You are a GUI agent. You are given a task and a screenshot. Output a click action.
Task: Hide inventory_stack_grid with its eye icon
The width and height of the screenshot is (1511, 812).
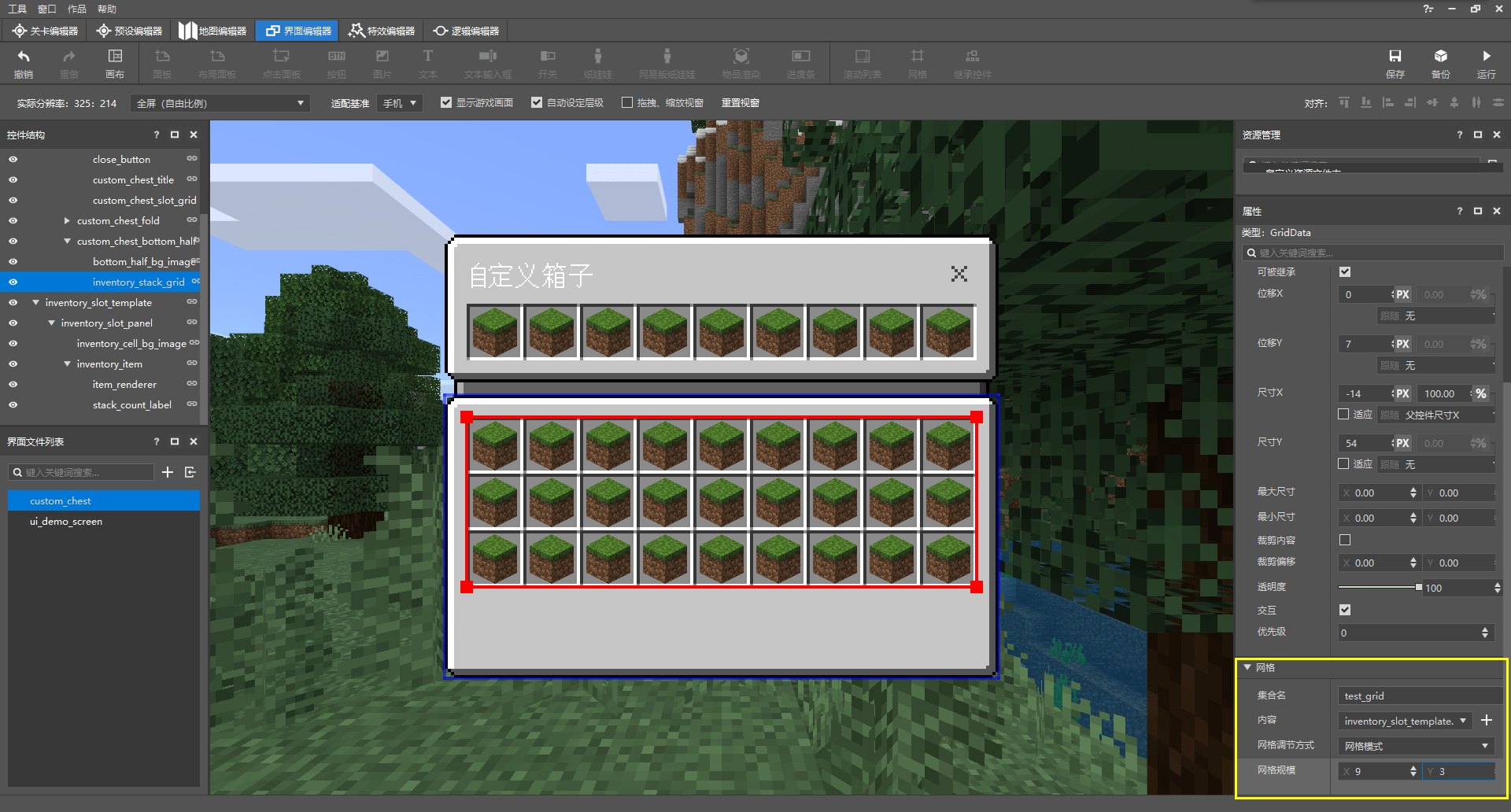pos(13,282)
